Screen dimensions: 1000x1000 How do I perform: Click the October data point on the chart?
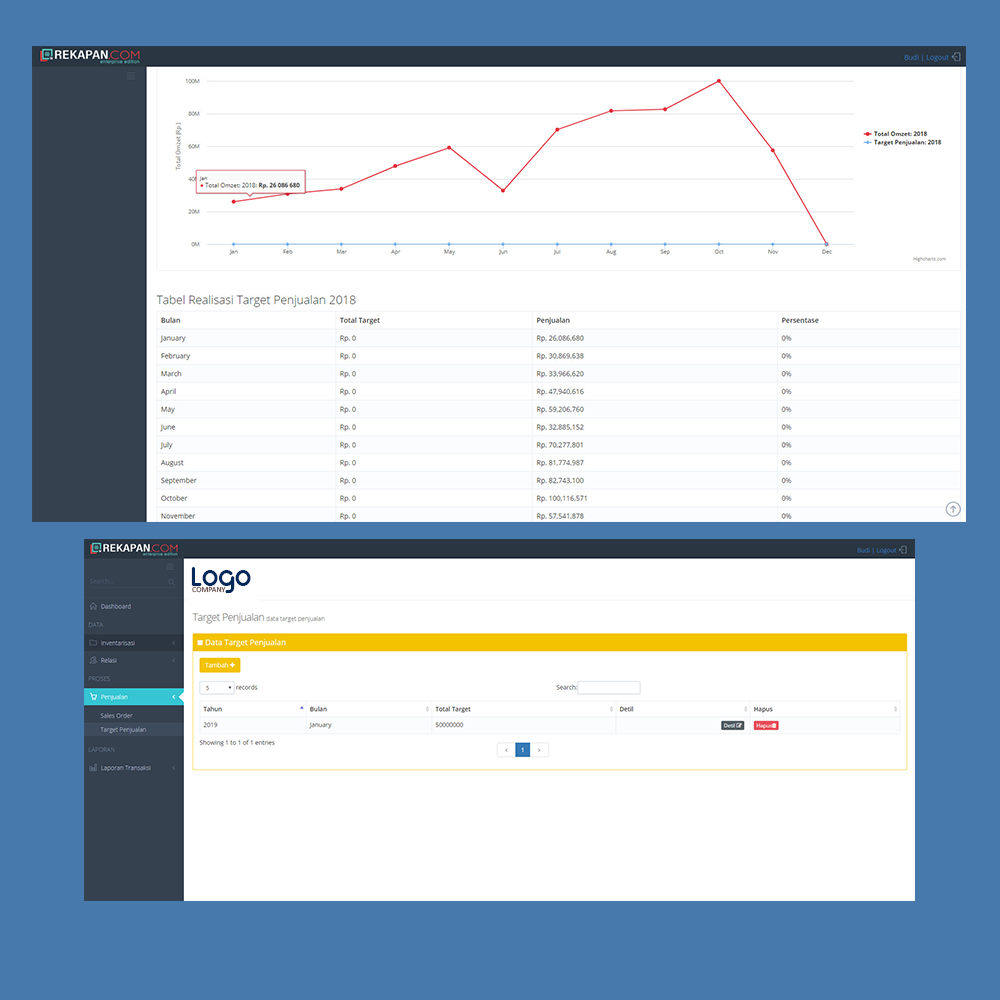point(719,81)
